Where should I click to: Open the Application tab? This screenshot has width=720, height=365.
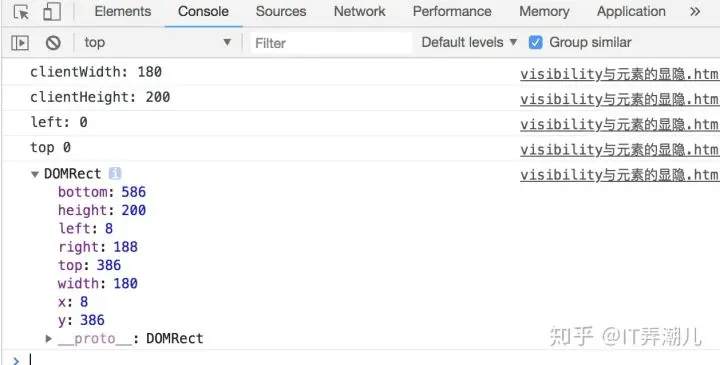[631, 11]
